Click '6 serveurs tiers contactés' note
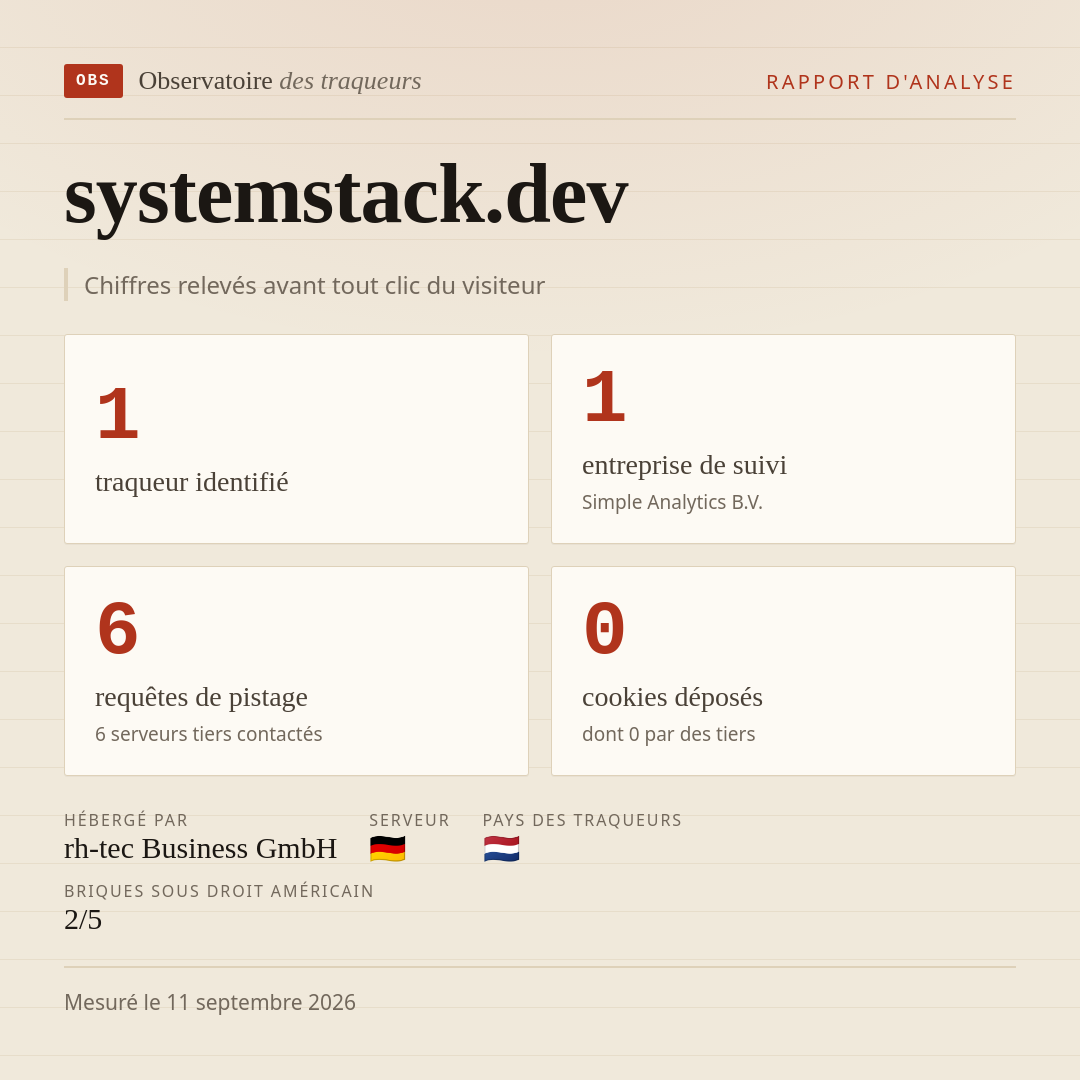1080x1080 pixels. click(209, 734)
